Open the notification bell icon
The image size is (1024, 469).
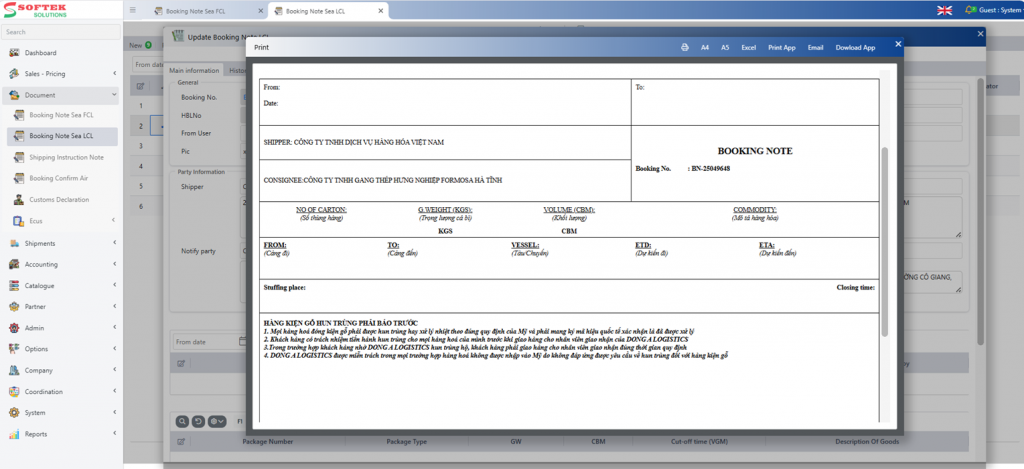pos(970,10)
